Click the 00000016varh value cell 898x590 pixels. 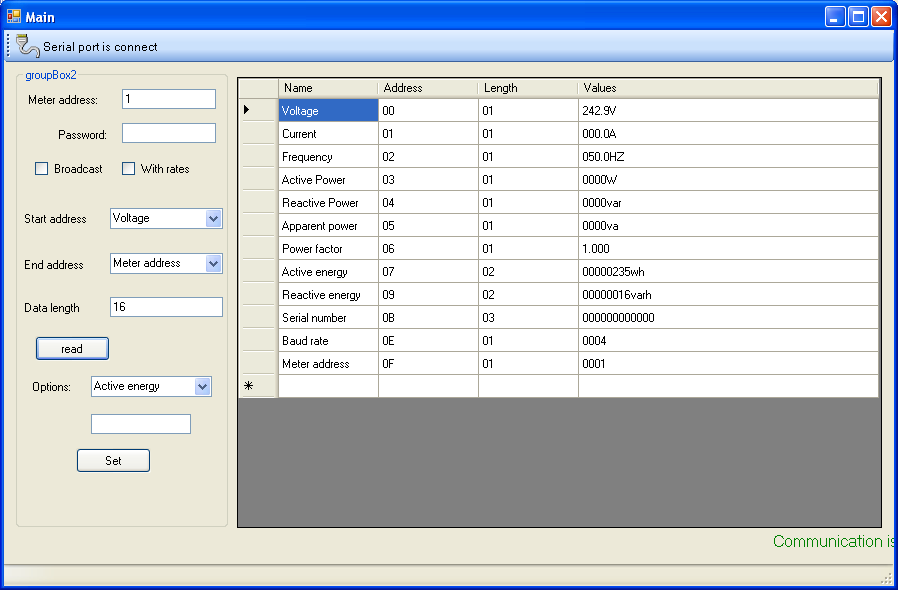[728, 294]
